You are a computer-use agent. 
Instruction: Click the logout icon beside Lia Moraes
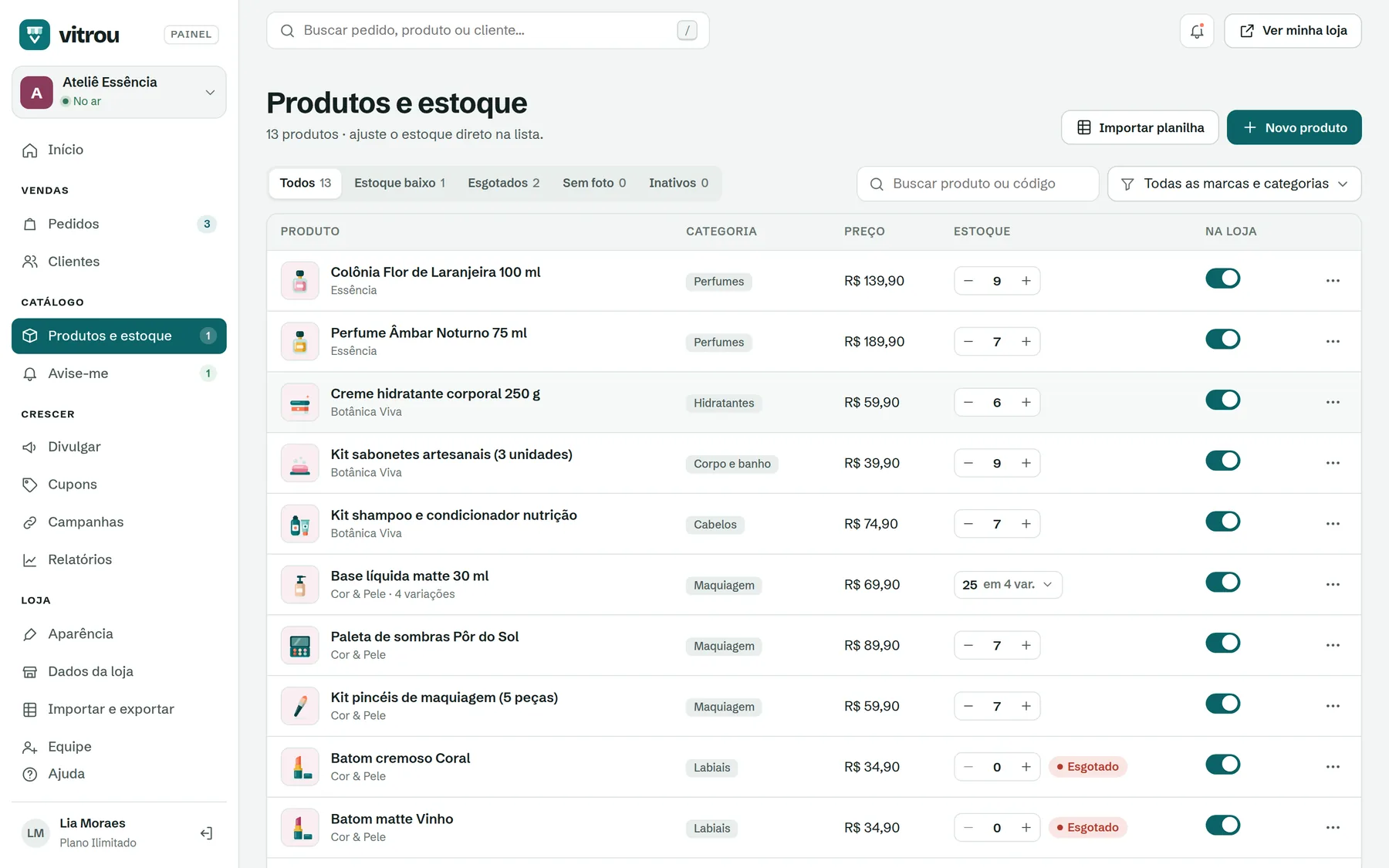pos(206,833)
